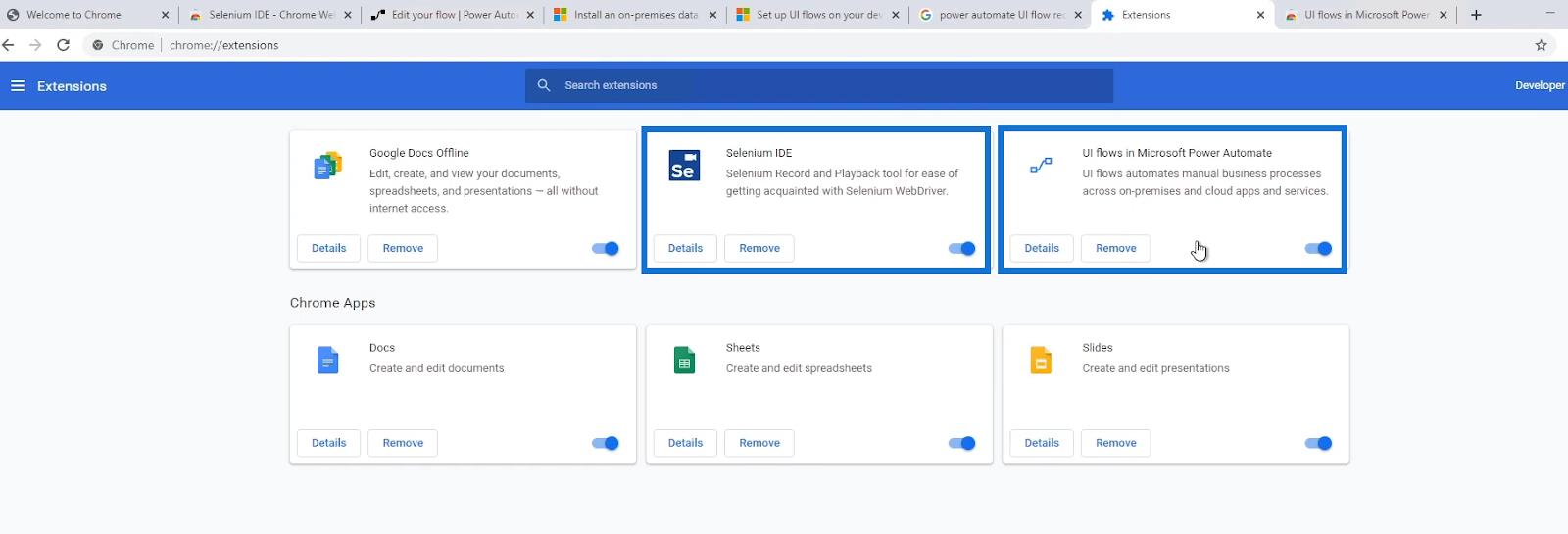Click the Sheets app icon
This screenshot has height=534, width=1568.
click(x=684, y=361)
